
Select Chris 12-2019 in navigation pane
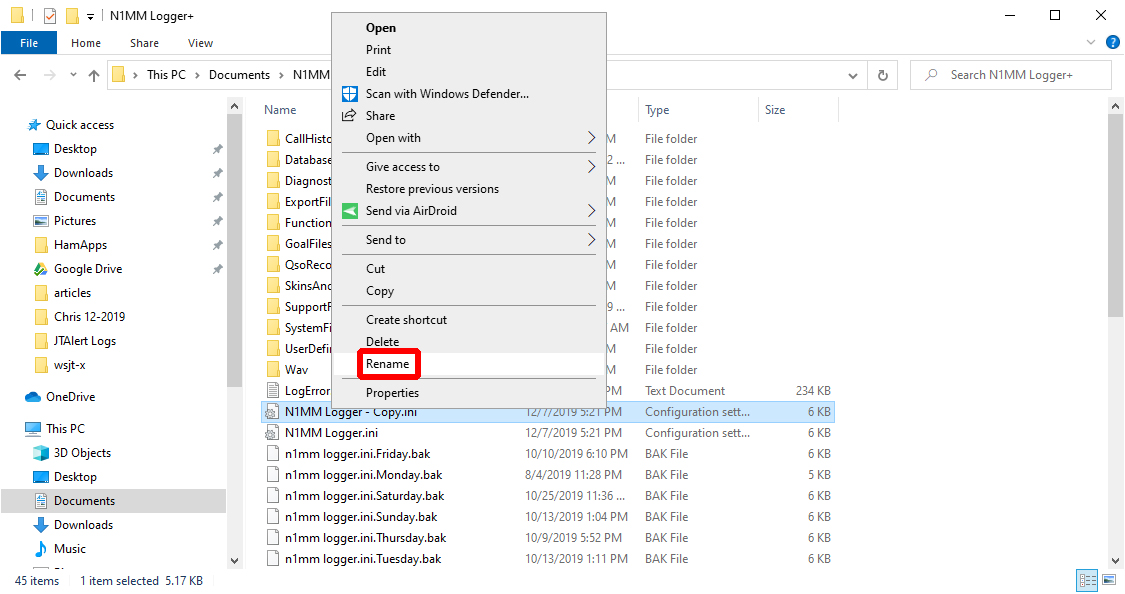tap(90, 317)
